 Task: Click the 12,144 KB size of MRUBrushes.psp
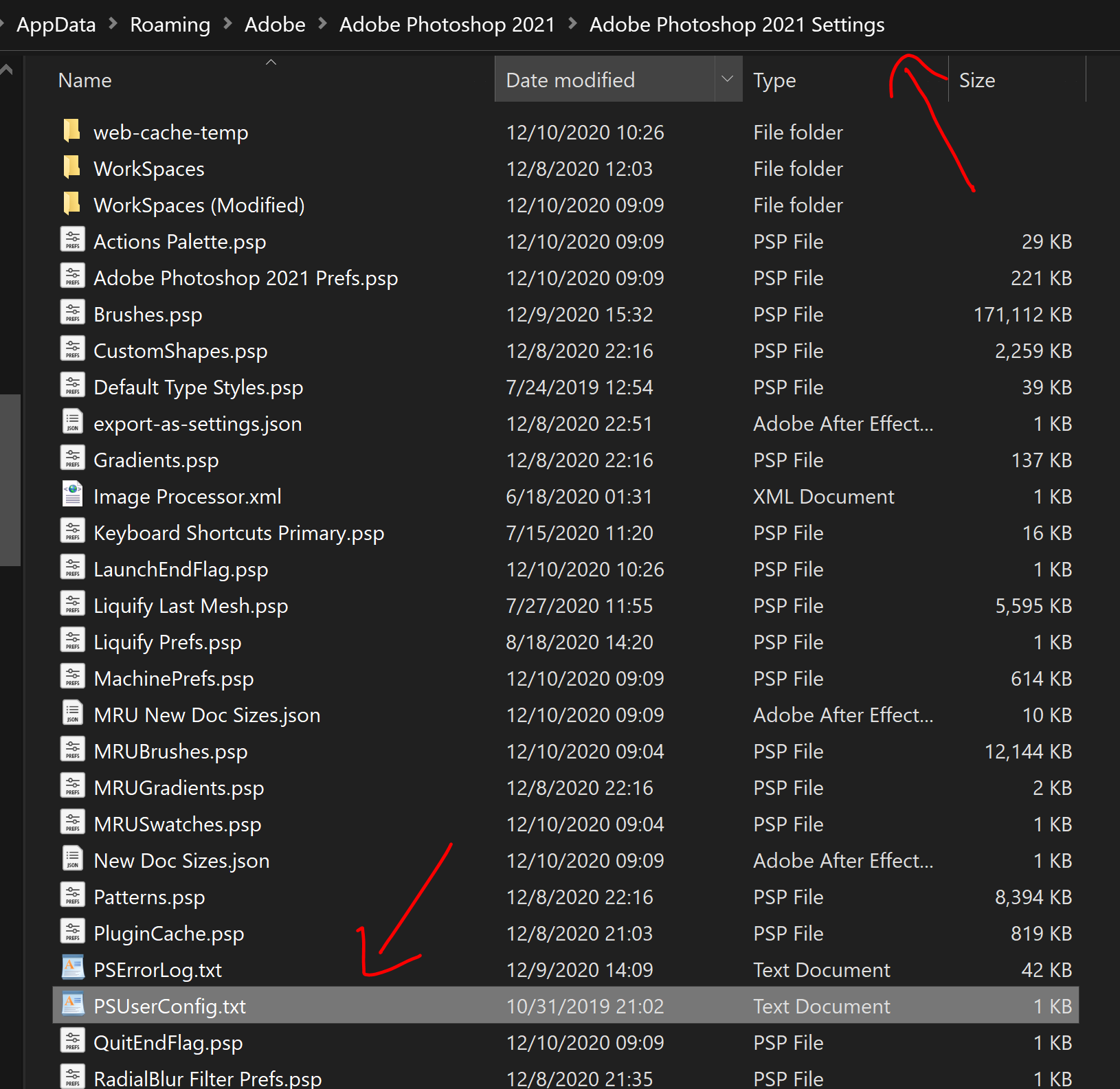(1028, 751)
